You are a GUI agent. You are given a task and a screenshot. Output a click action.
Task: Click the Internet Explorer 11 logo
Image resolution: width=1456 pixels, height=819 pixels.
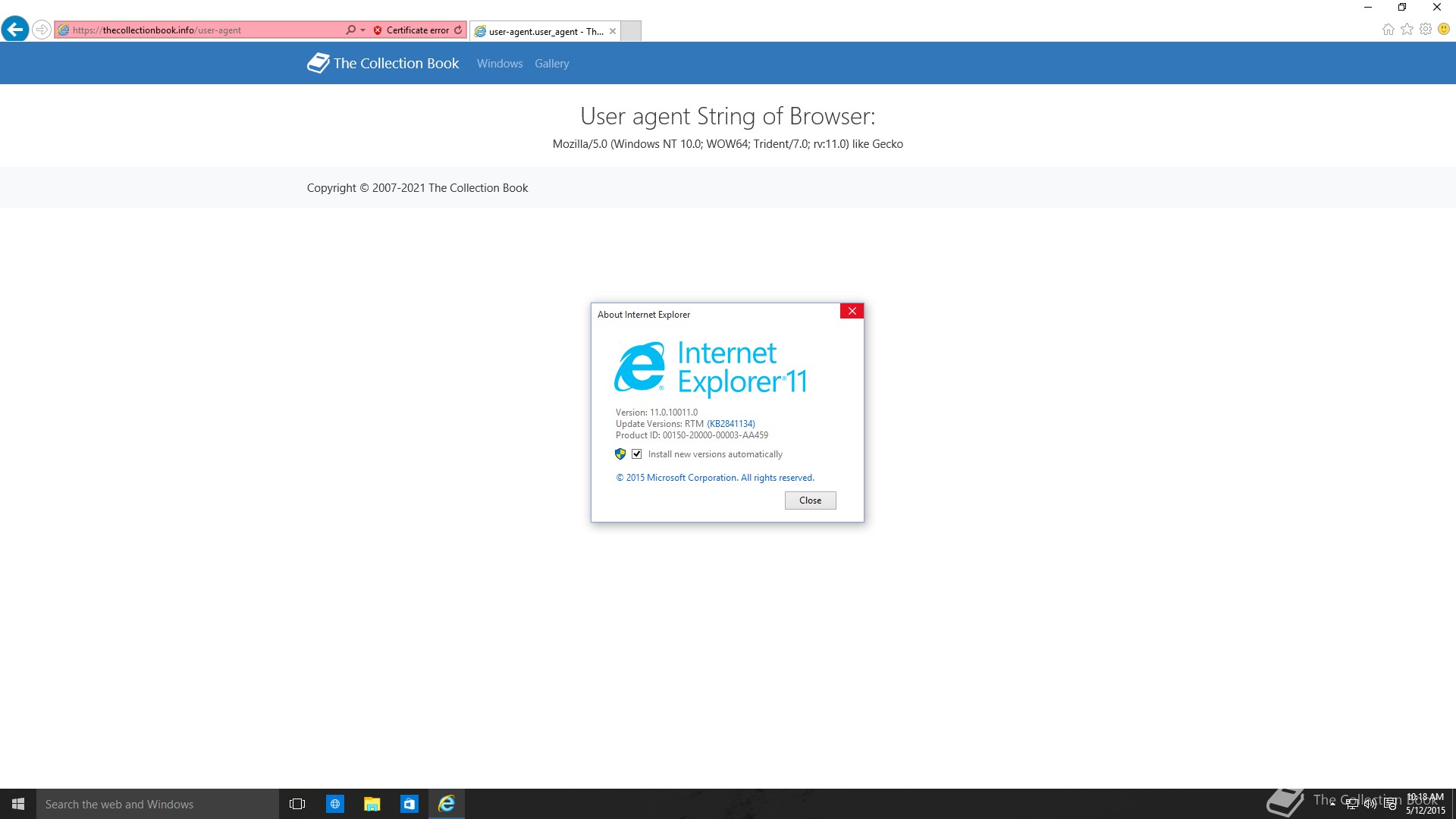pyautogui.click(x=711, y=369)
